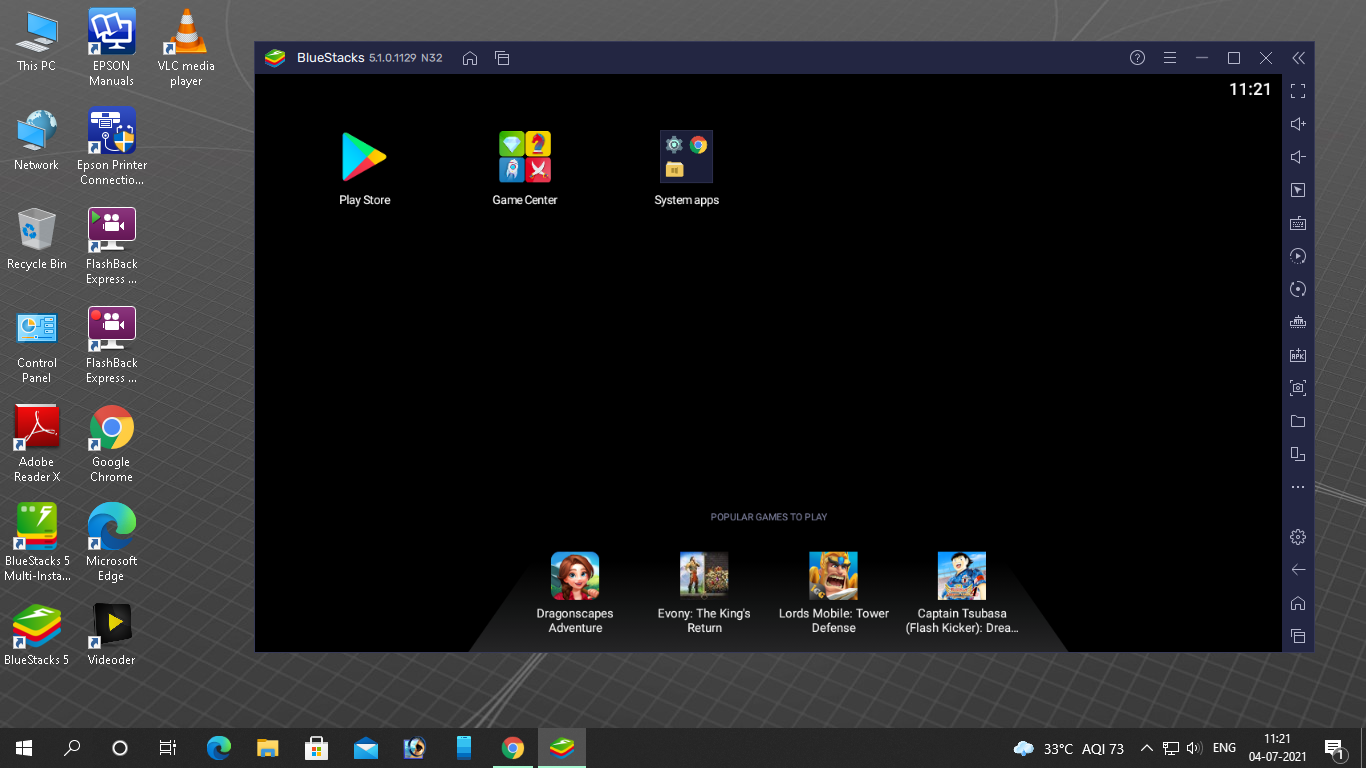Select the VLC media player desktop icon
The width and height of the screenshot is (1366, 768).
point(185,49)
